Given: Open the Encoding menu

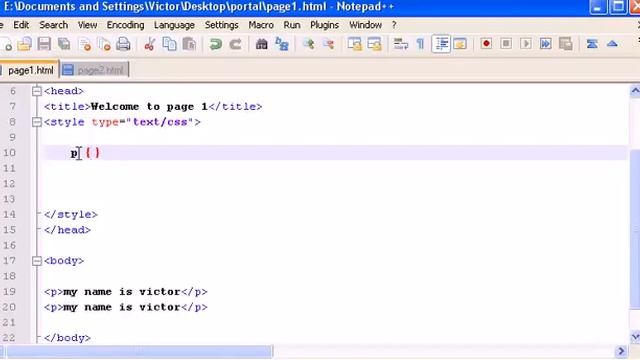Looking at the screenshot, I should [x=125, y=25].
